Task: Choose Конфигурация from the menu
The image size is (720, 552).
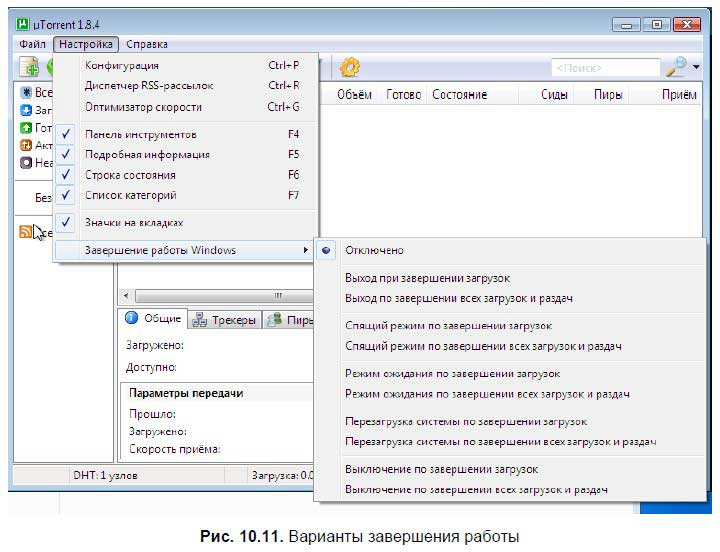Action: click(121, 66)
